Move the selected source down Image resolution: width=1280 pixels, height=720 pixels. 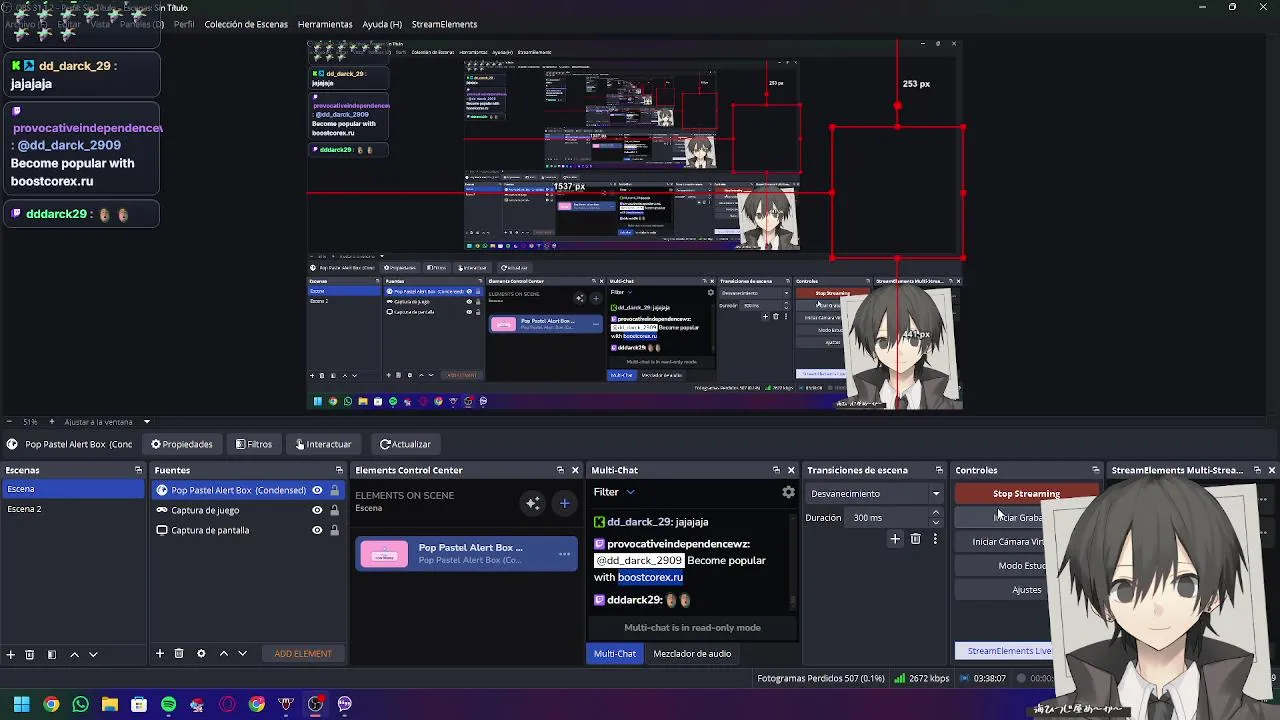tap(242, 654)
